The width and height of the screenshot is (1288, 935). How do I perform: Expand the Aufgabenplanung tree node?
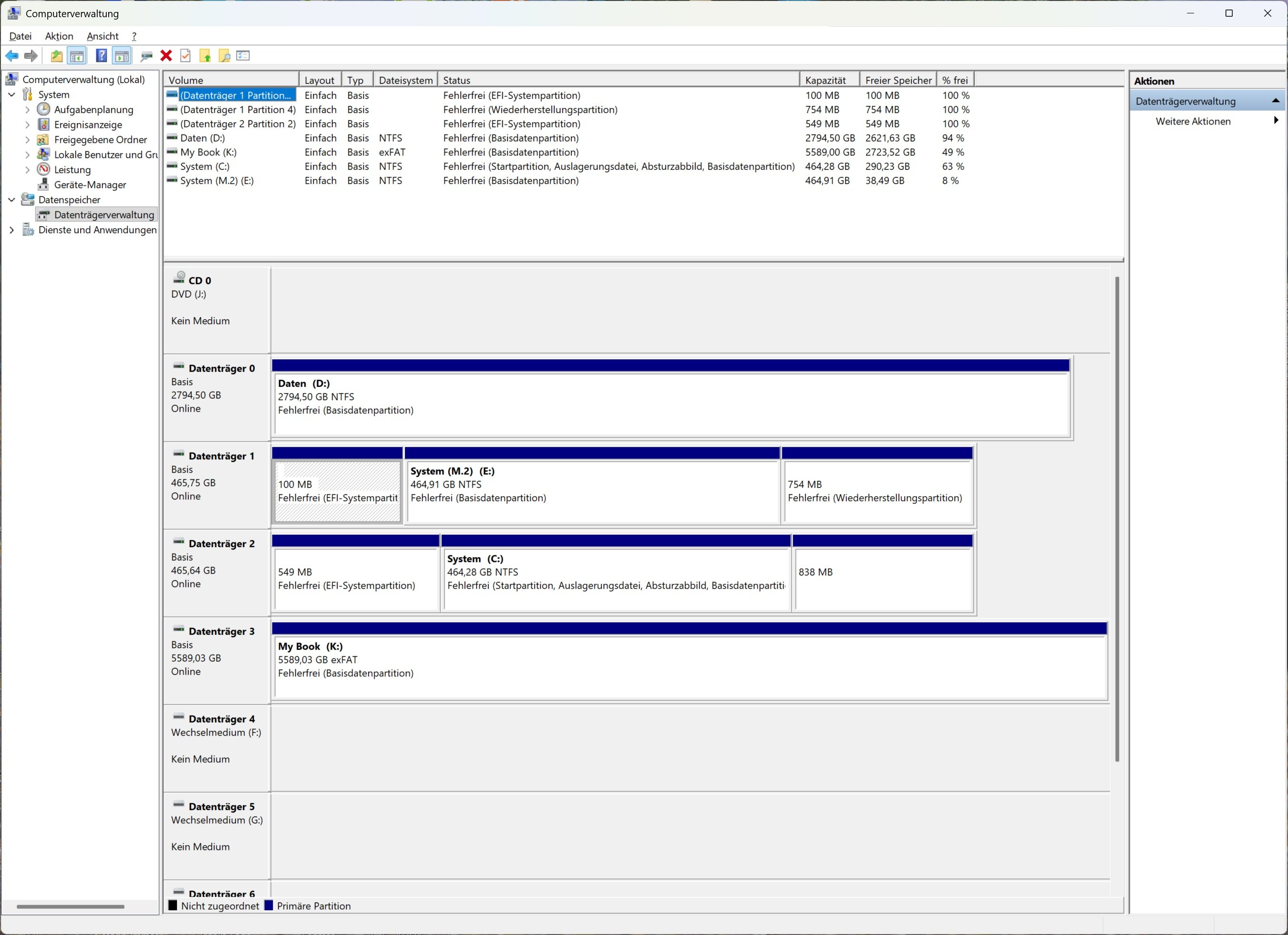pos(27,110)
